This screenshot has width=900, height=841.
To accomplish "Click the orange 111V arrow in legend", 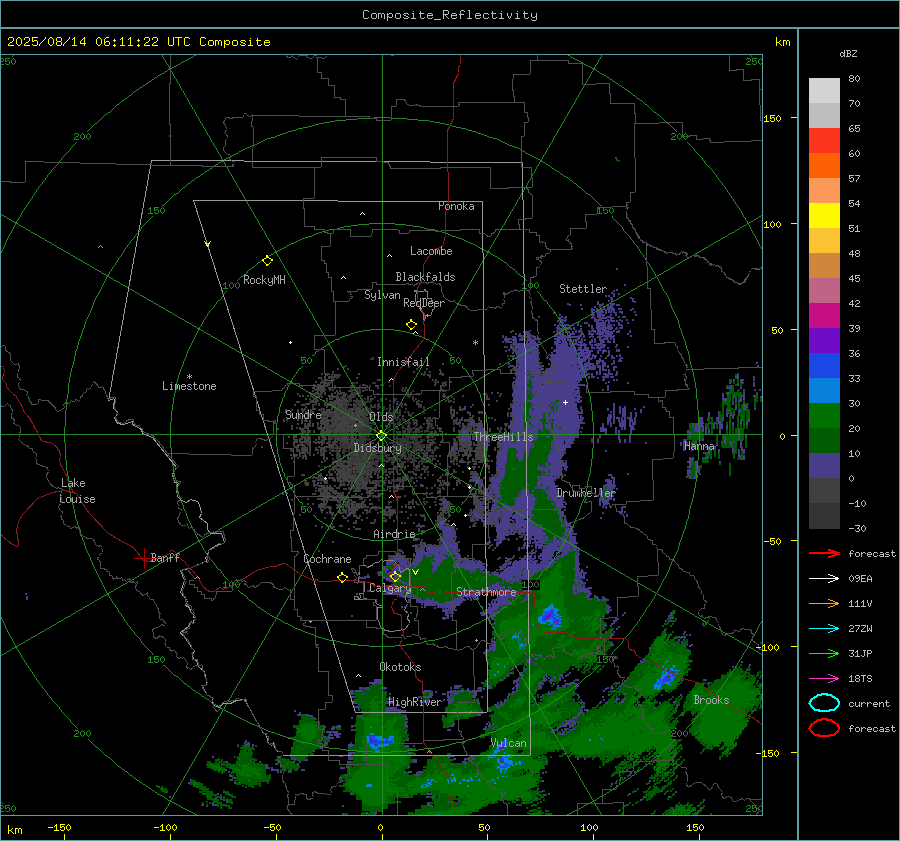I will pyautogui.click(x=824, y=603).
